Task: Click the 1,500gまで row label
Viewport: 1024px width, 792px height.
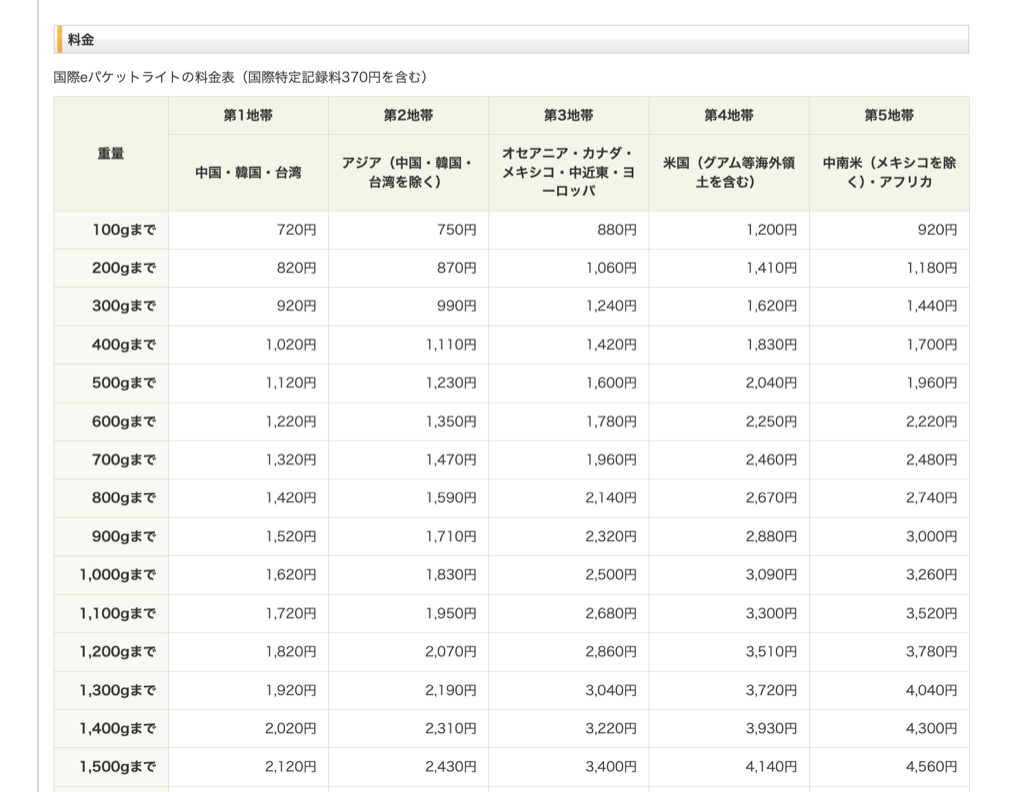Action: (118, 767)
